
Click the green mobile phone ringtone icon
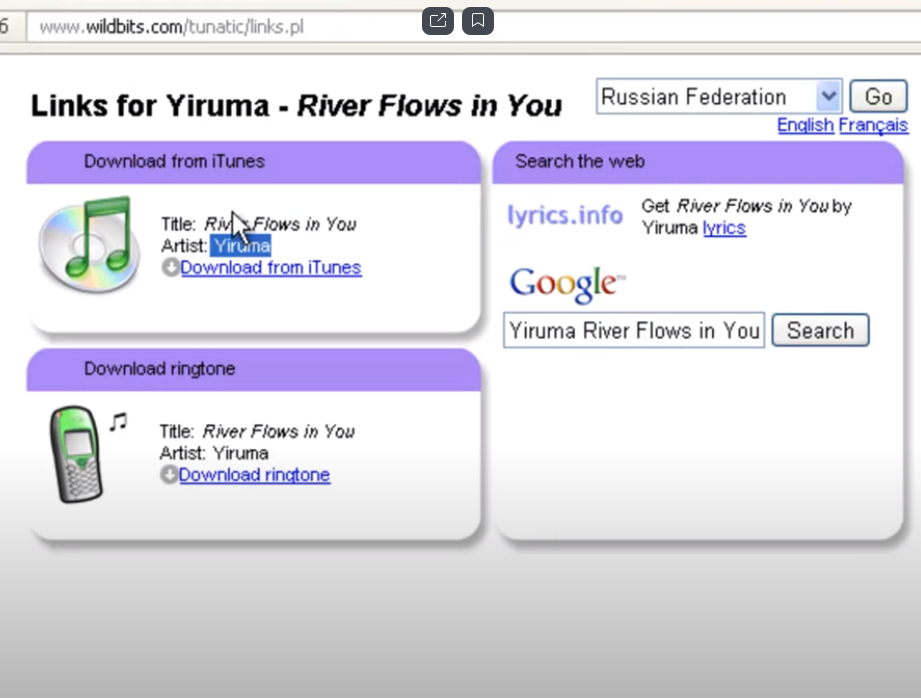point(76,454)
